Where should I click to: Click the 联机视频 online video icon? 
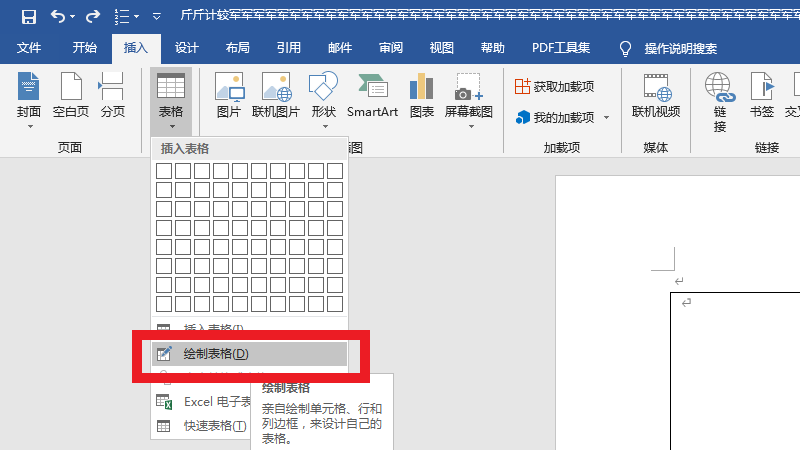(x=656, y=96)
